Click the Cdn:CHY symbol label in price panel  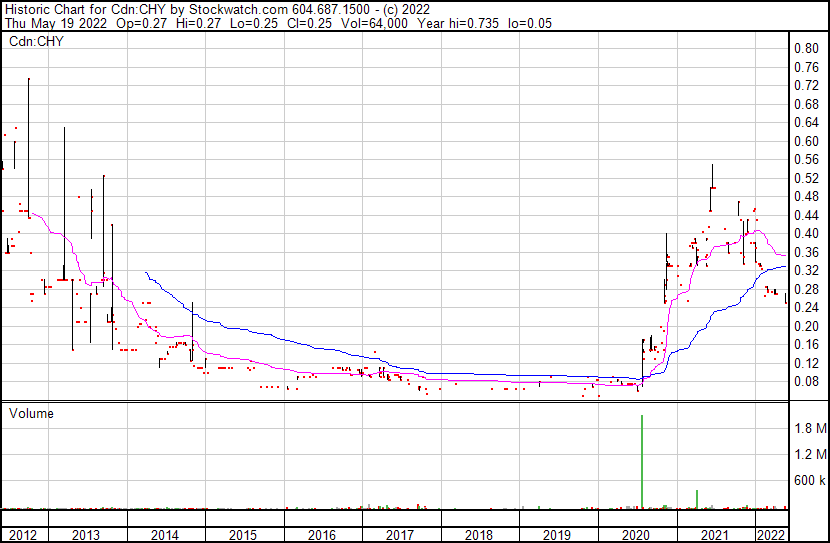point(38,42)
